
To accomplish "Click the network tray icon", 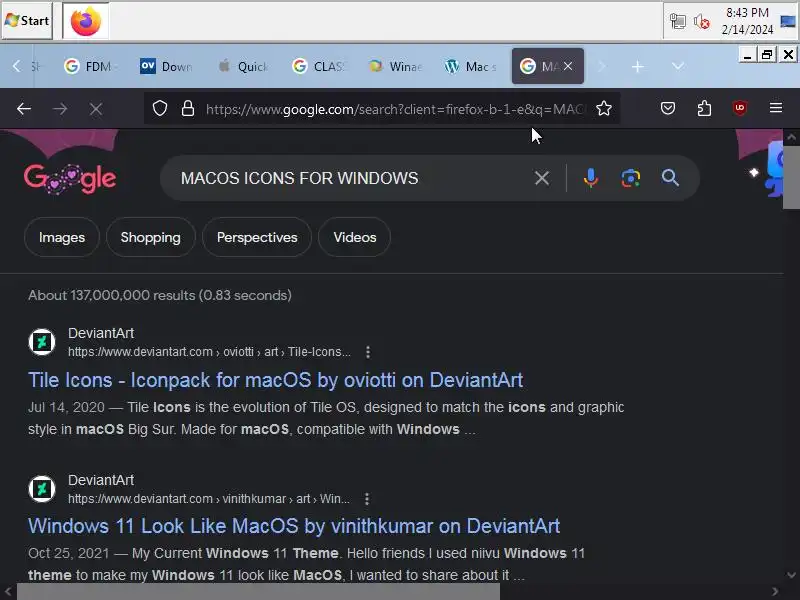I will point(678,21).
